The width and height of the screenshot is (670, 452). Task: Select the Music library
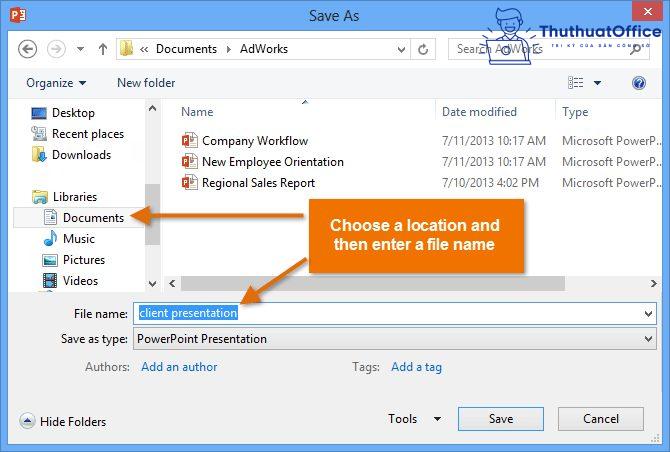(x=79, y=239)
